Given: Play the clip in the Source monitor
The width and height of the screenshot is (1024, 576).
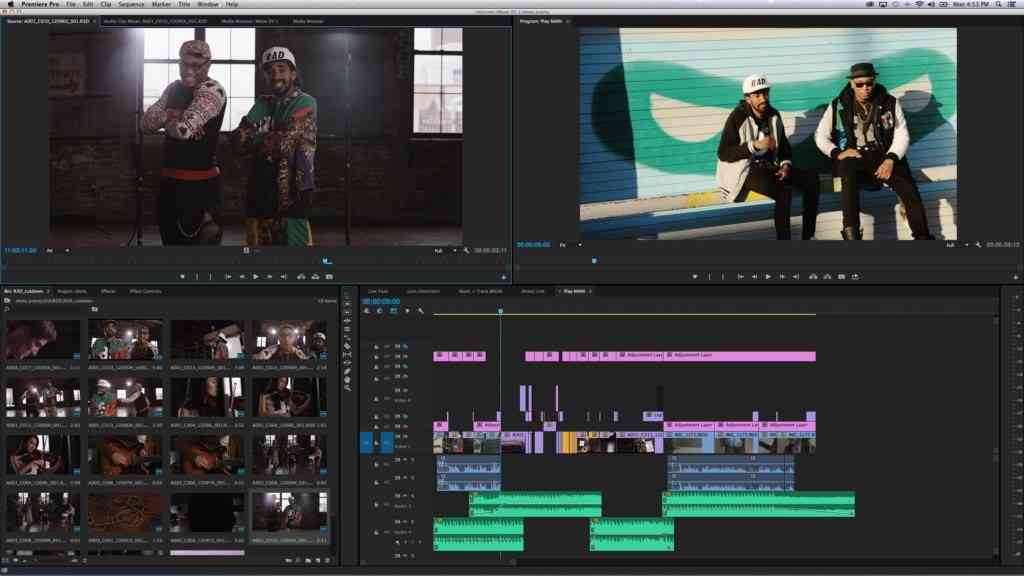Looking at the screenshot, I should pyautogui.click(x=256, y=276).
